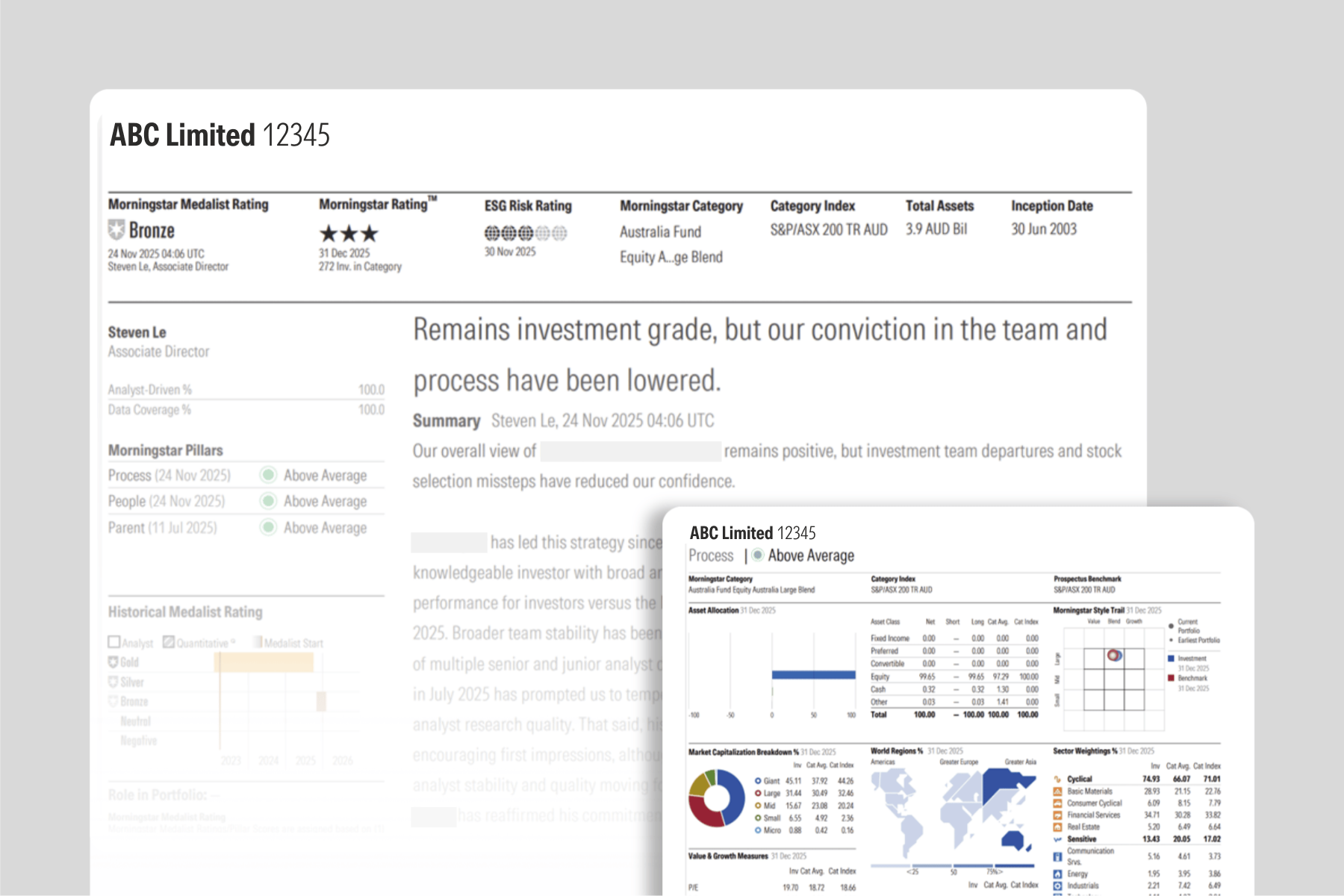Click the Basic Materials sector icon

(1057, 791)
